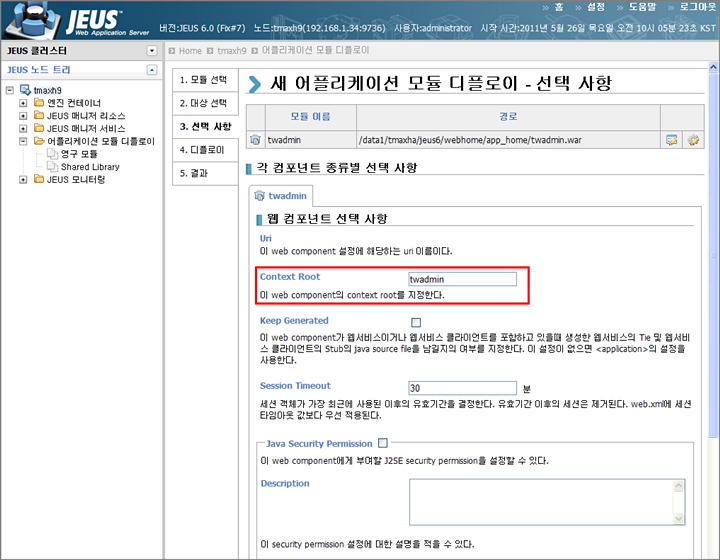The width and height of the screenshot is (720, 560).
Task: Click the Context Root input field
Action: (x=462, y=279)
